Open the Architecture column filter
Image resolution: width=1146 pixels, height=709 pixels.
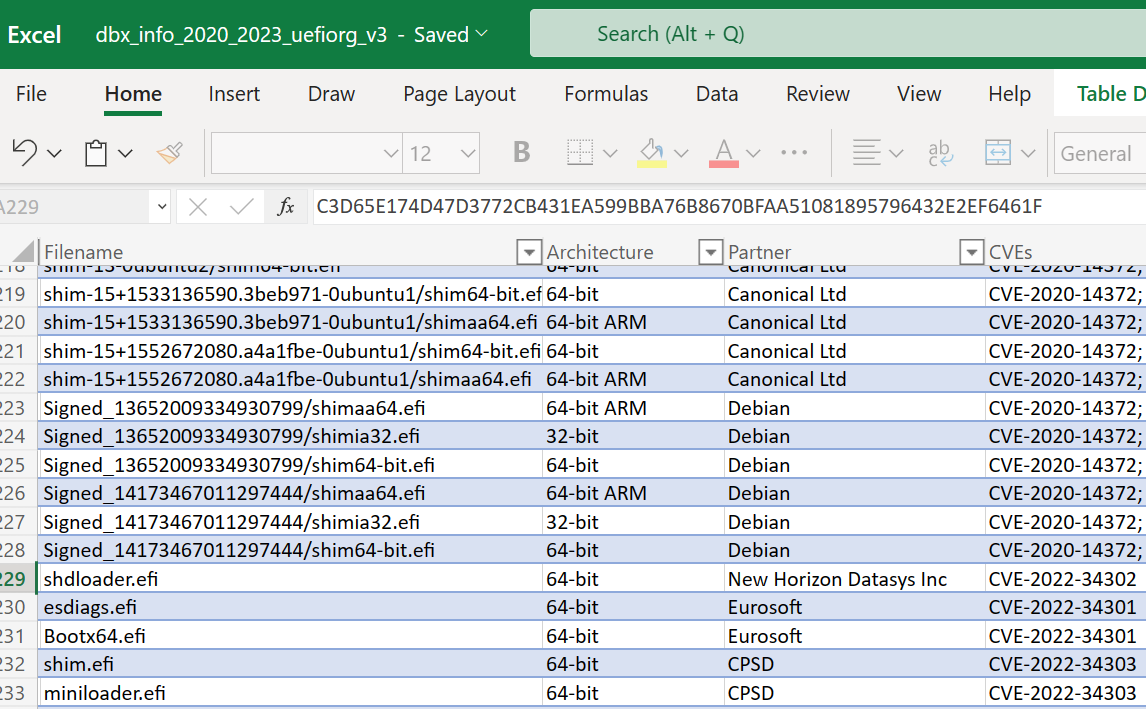(710, 251)
